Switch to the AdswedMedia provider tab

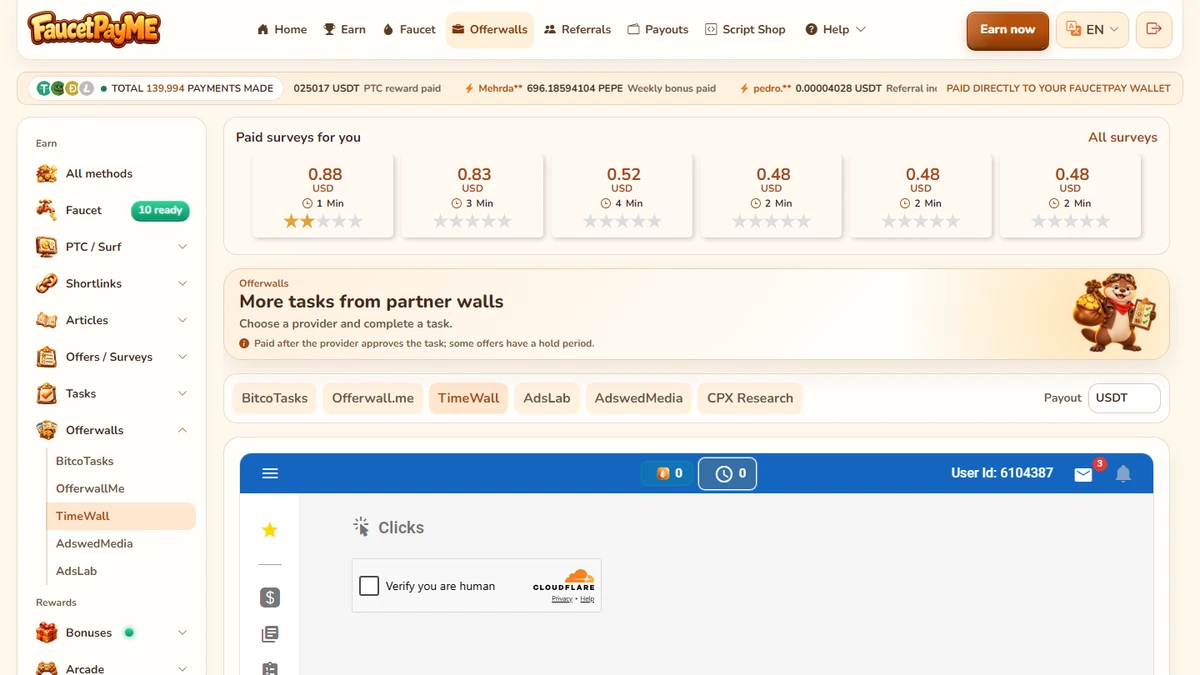[639, 398]
